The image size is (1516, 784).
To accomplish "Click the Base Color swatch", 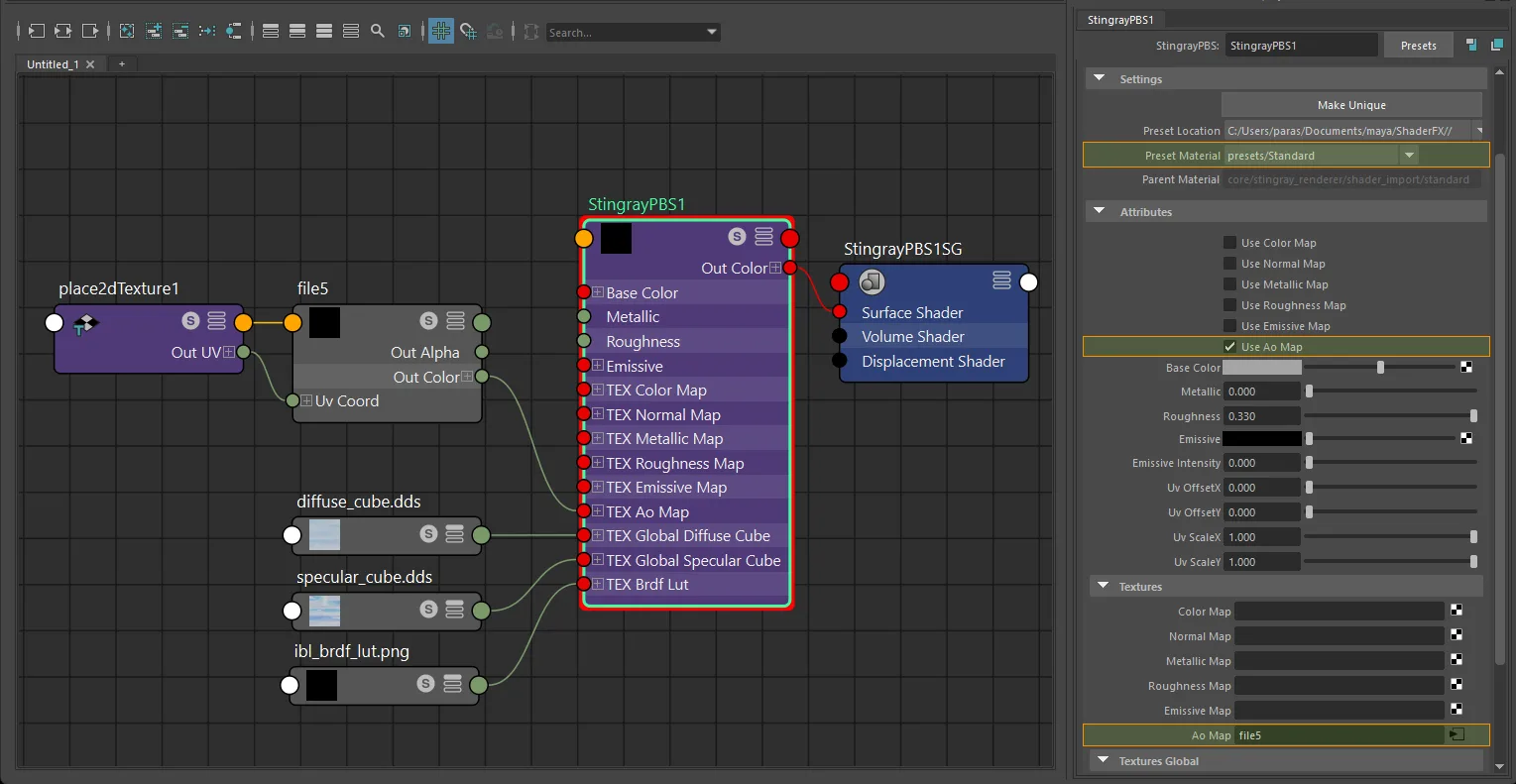I will (1261, 368).
